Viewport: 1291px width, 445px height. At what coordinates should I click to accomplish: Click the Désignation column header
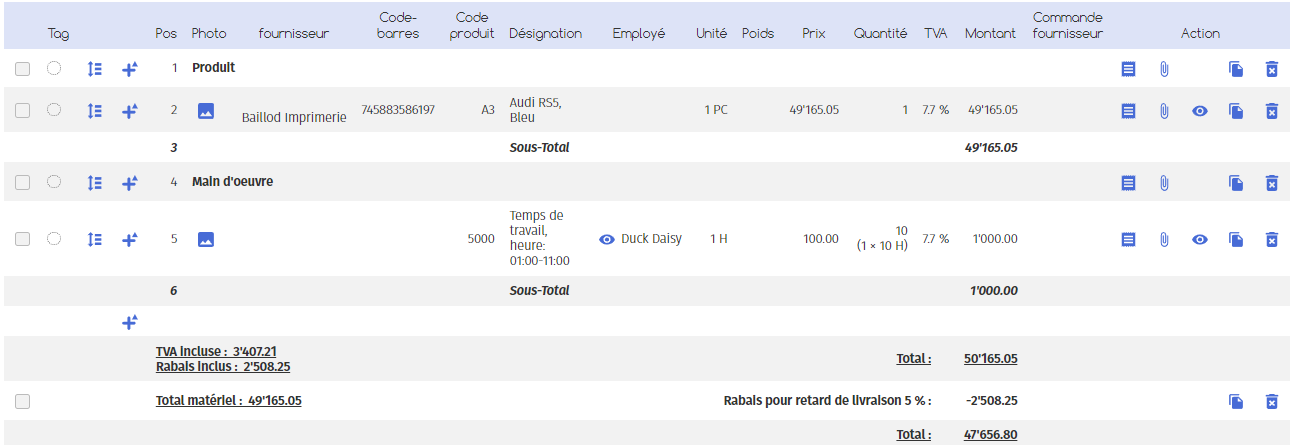point(545,33)
